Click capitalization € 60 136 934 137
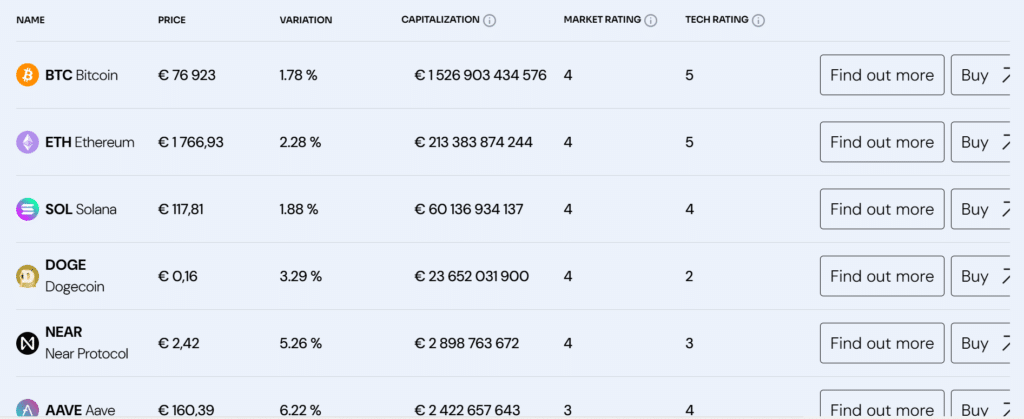This screenshot has width=1024, height=419. click(x=469, y=210)
